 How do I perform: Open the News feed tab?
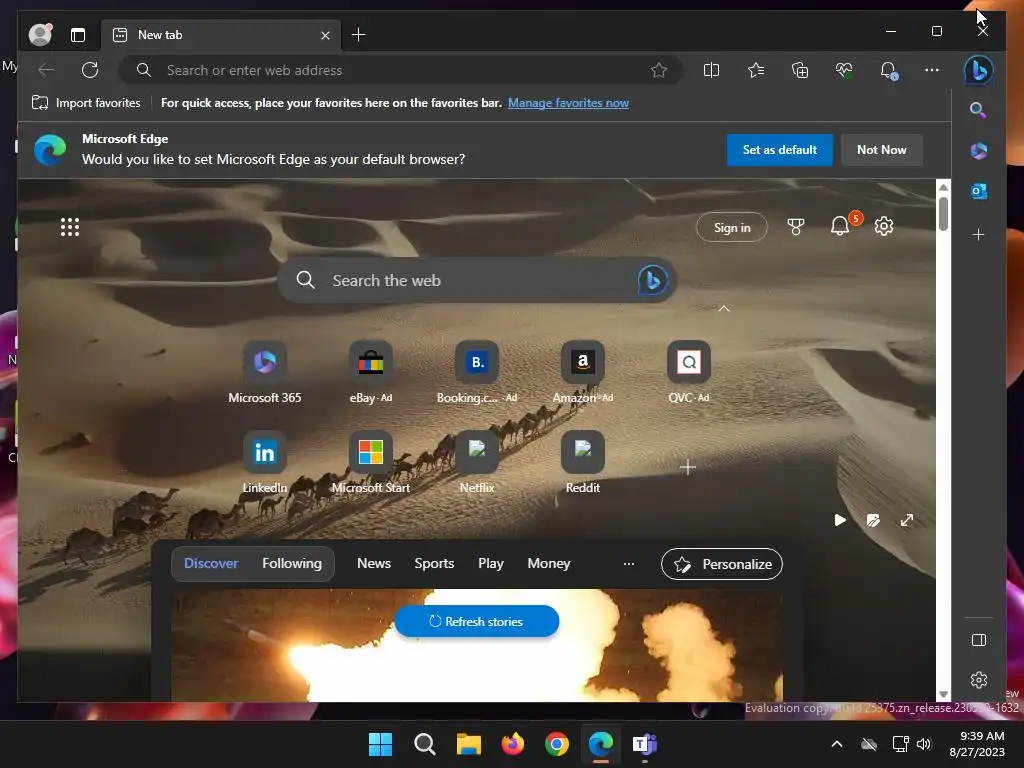click(374, 563)
